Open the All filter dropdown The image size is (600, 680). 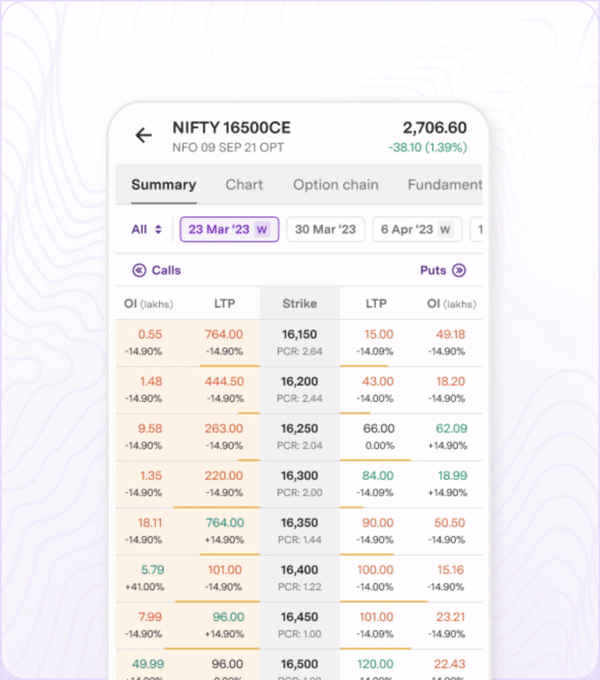pos(146,229)
